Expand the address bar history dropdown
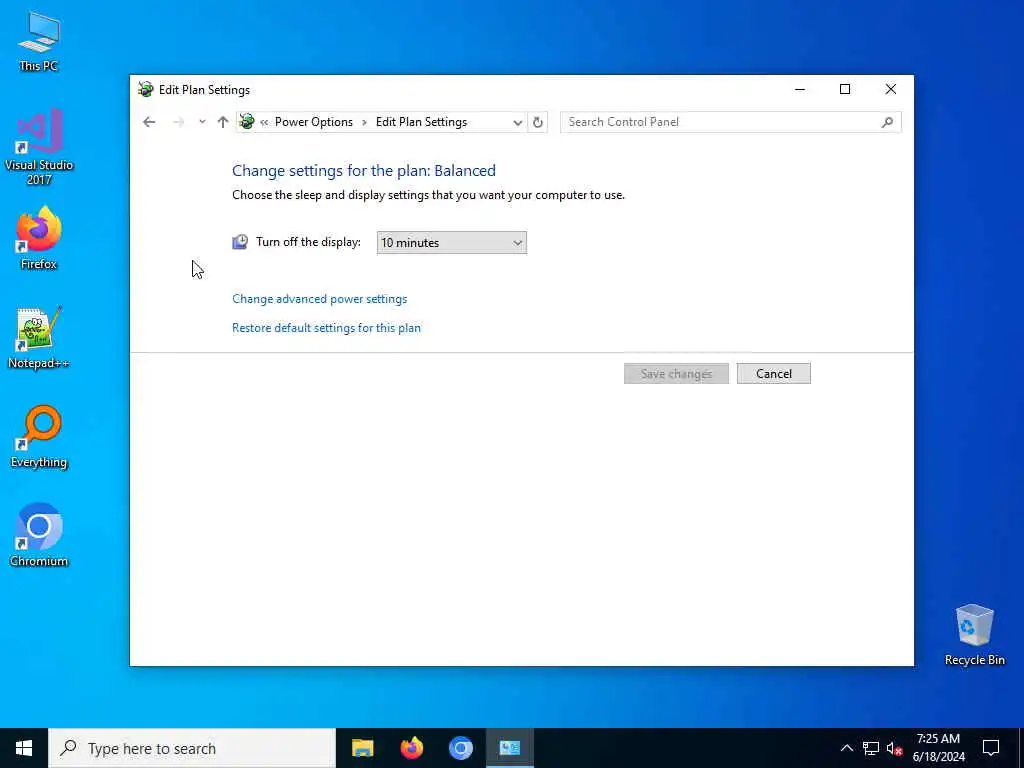This screenshot has width=1024, height=768. tap(517, 122)
